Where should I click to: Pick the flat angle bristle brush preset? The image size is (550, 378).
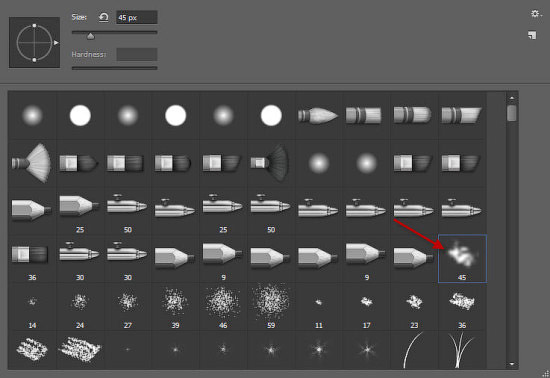tap(461, 115)
